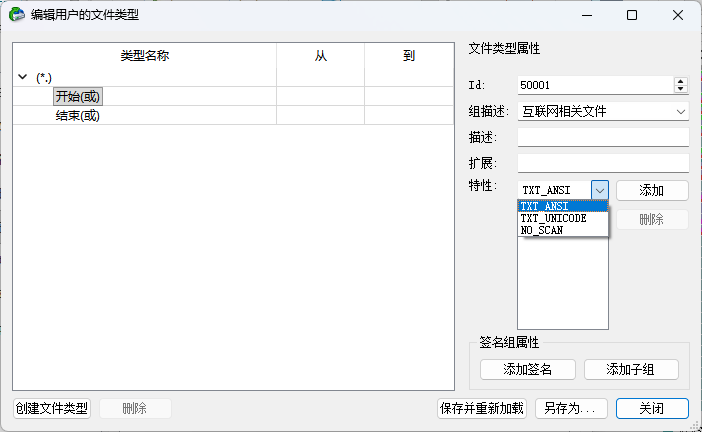Click the 添加子组 button
702x432 pixels.
(631, 369)
